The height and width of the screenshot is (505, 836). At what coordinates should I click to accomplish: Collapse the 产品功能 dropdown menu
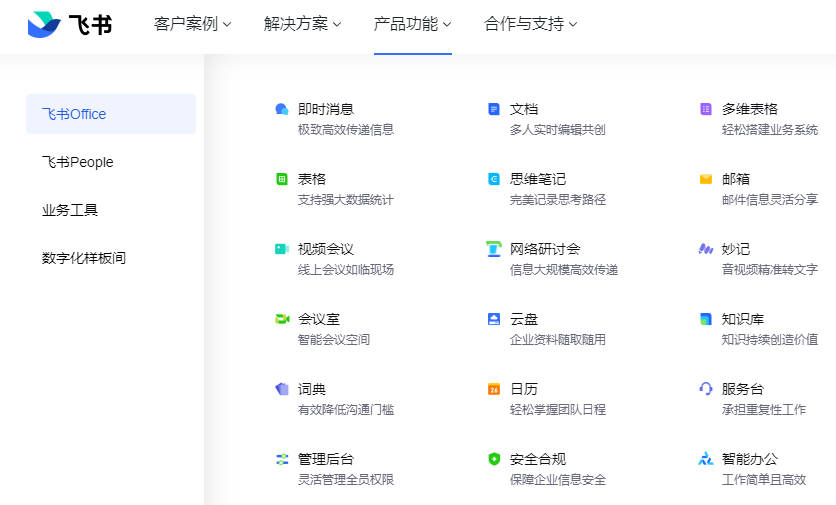(x=412, y=24)
